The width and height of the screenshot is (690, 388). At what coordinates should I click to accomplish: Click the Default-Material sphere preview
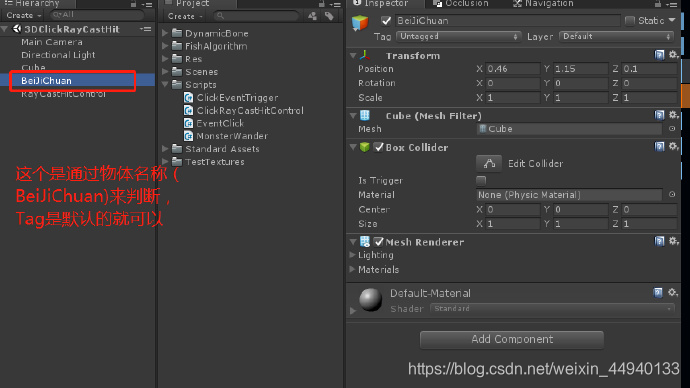pyautogui.click(x=371, y=300)
